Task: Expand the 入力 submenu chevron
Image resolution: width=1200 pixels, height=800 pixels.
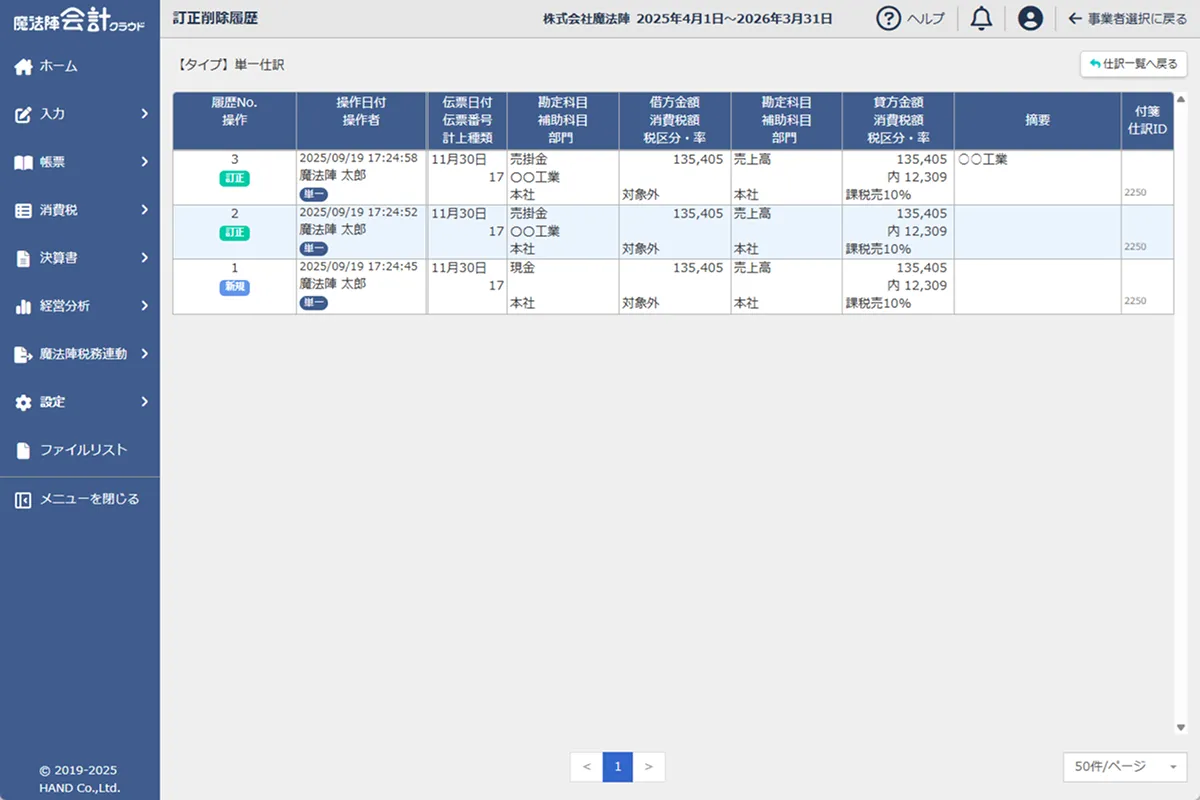Action: pyautogui.click(x=144, y=114)
